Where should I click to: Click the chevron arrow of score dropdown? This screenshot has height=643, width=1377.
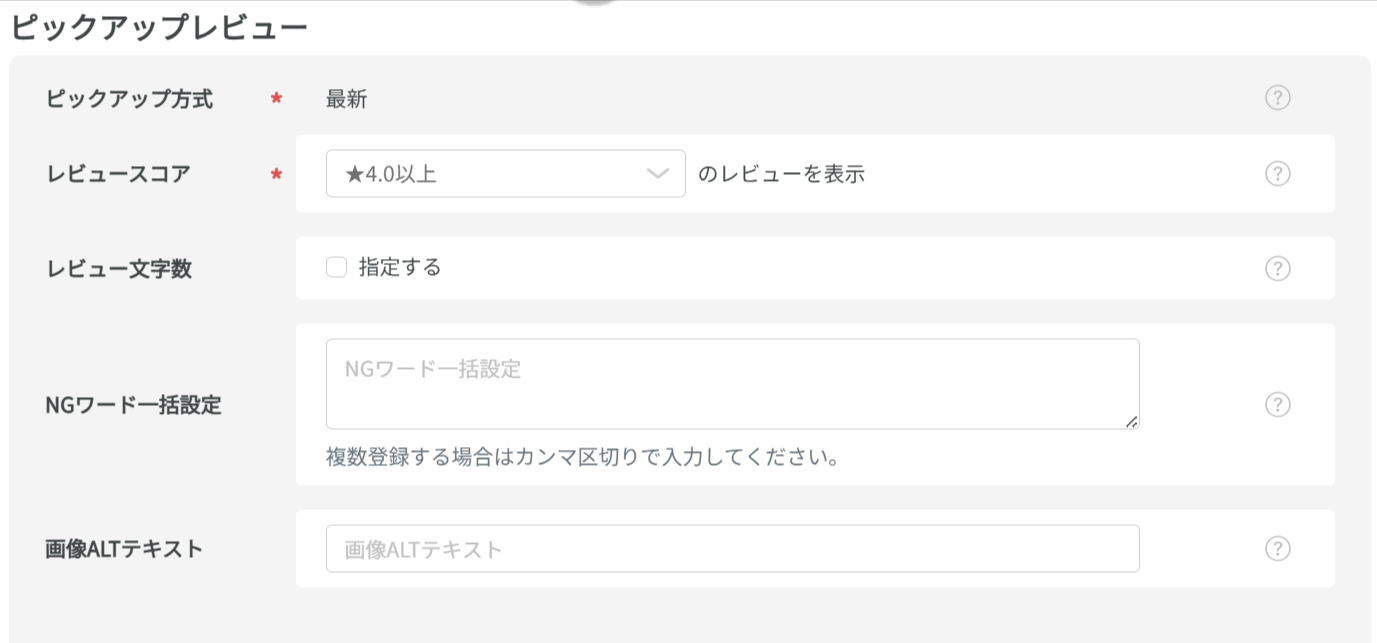657,174
